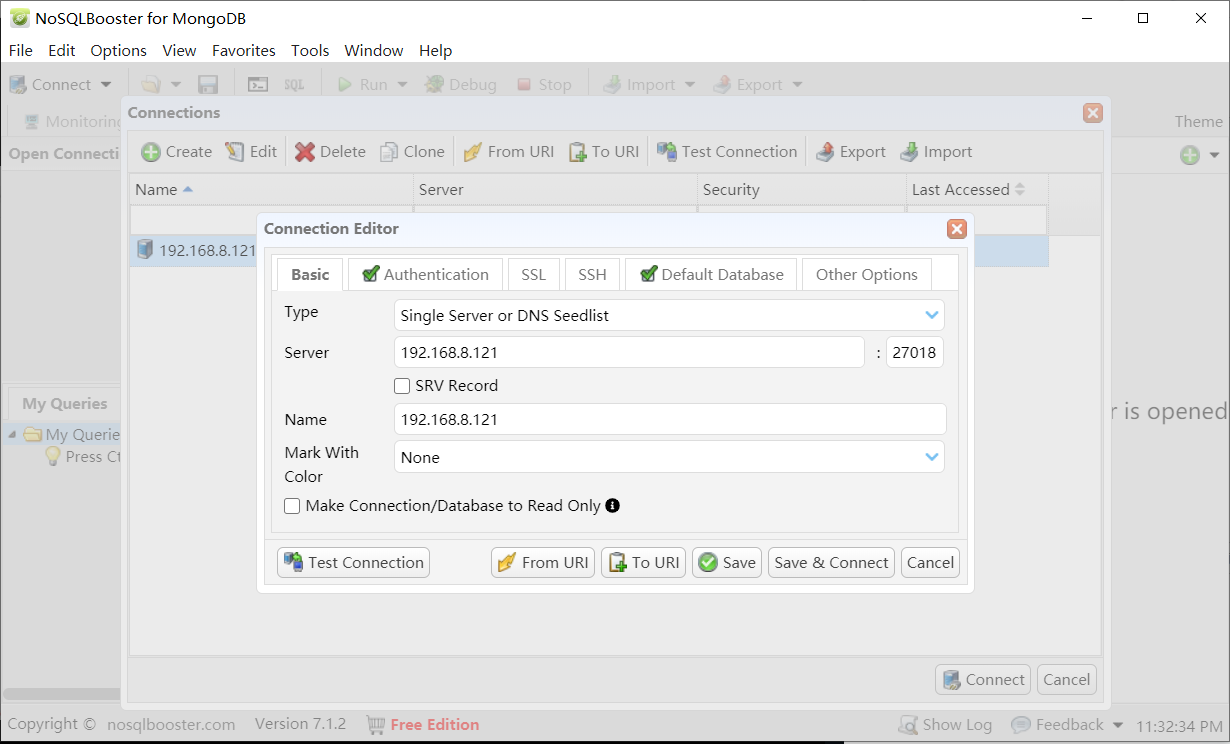
Task: Click Save in the Connection Editor
Action: point(727,563)
